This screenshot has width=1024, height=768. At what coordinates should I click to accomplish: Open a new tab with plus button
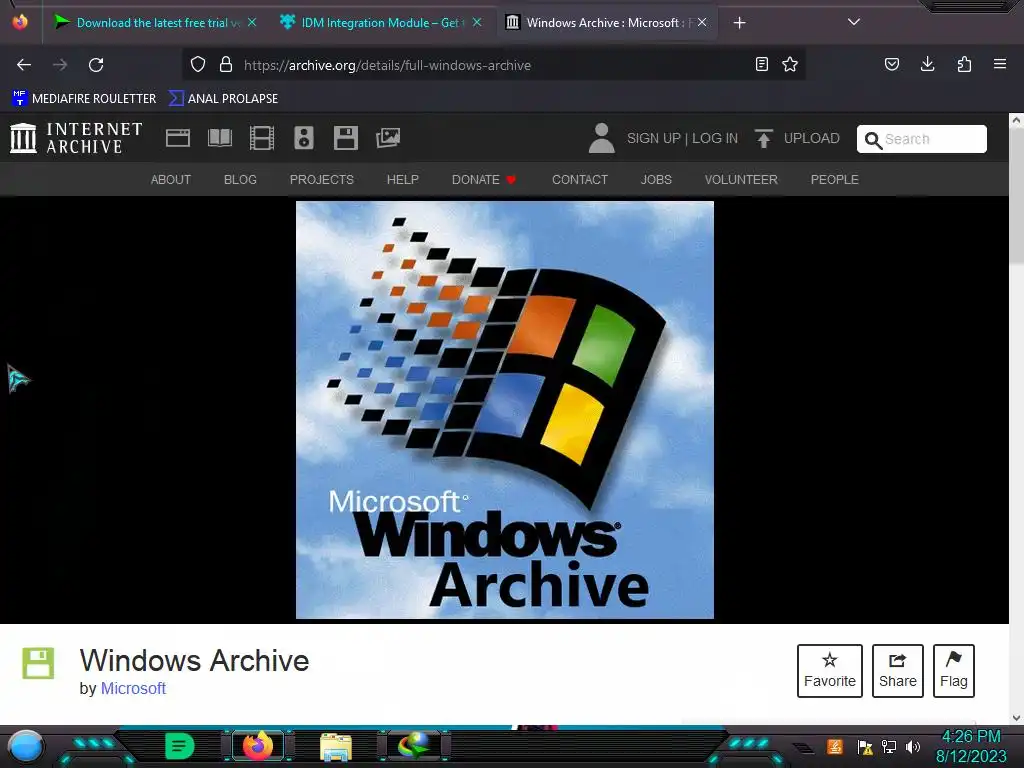pyautogui.click(x=739, y=23)
